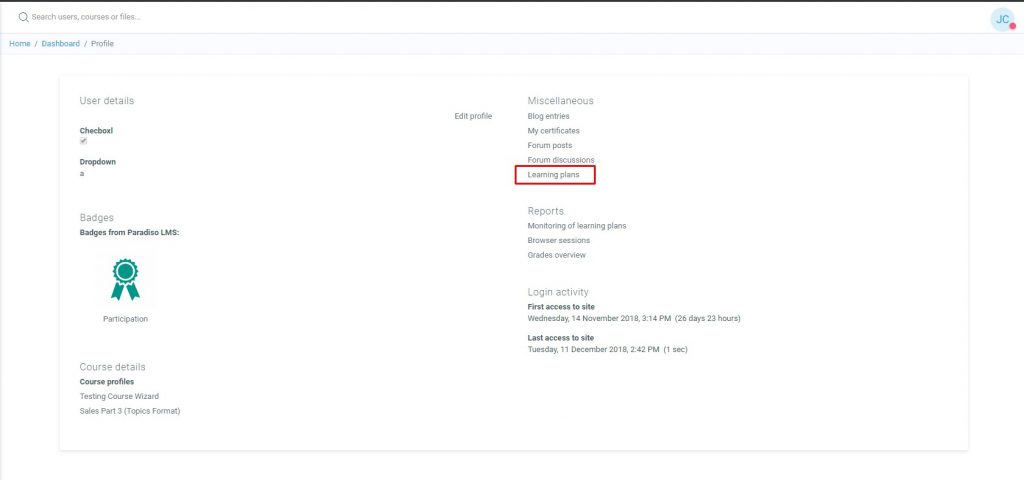Open Blog entries
Viewport: 1024px width, 480px height.
(x=548, y=116)
